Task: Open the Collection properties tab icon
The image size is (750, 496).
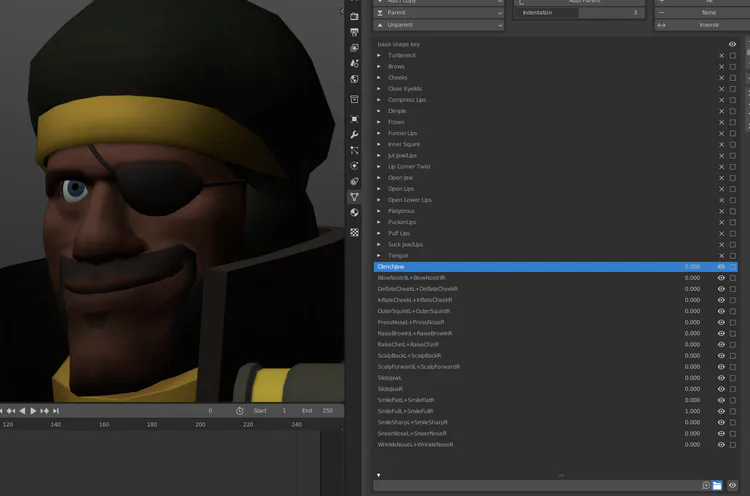Action: [354, 99]
